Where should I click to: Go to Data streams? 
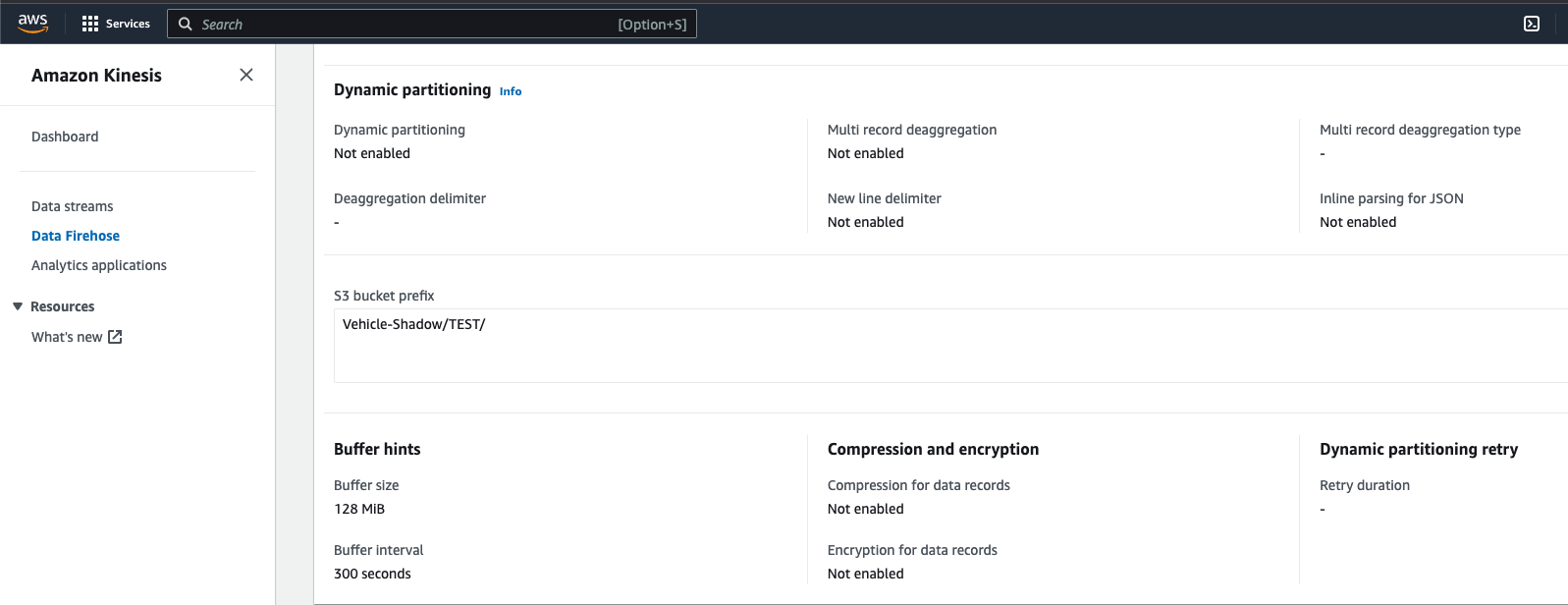coord(72,206)
